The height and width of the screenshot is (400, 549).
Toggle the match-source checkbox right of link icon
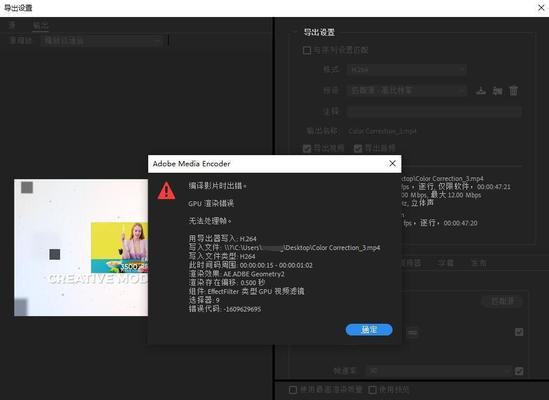pyautogui.click(x=519, y=332)
